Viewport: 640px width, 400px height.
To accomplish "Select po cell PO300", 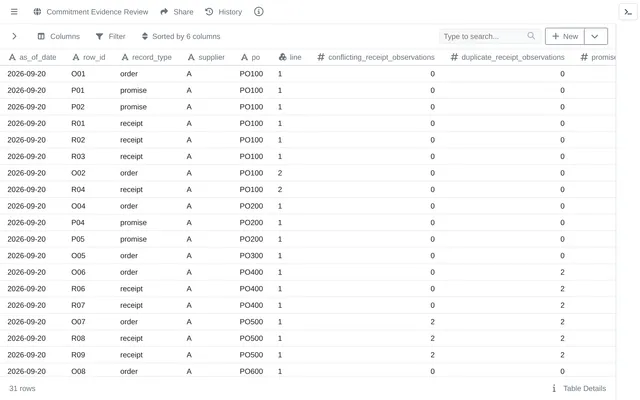I will click(251, 256).
